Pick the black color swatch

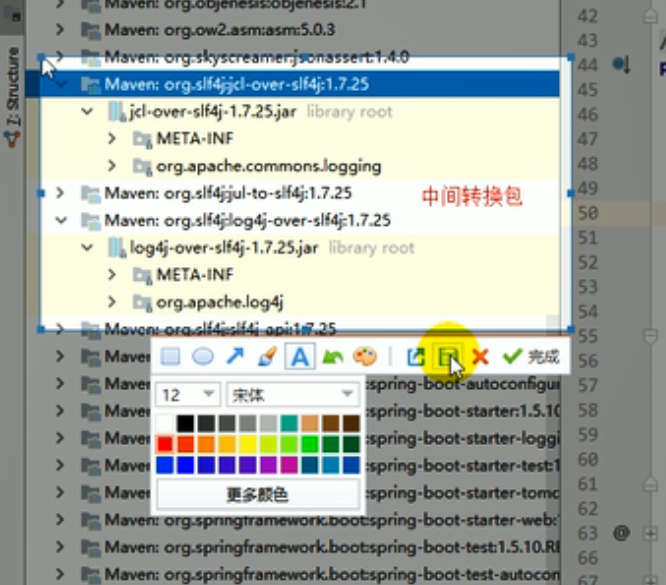tap(186, 423)
